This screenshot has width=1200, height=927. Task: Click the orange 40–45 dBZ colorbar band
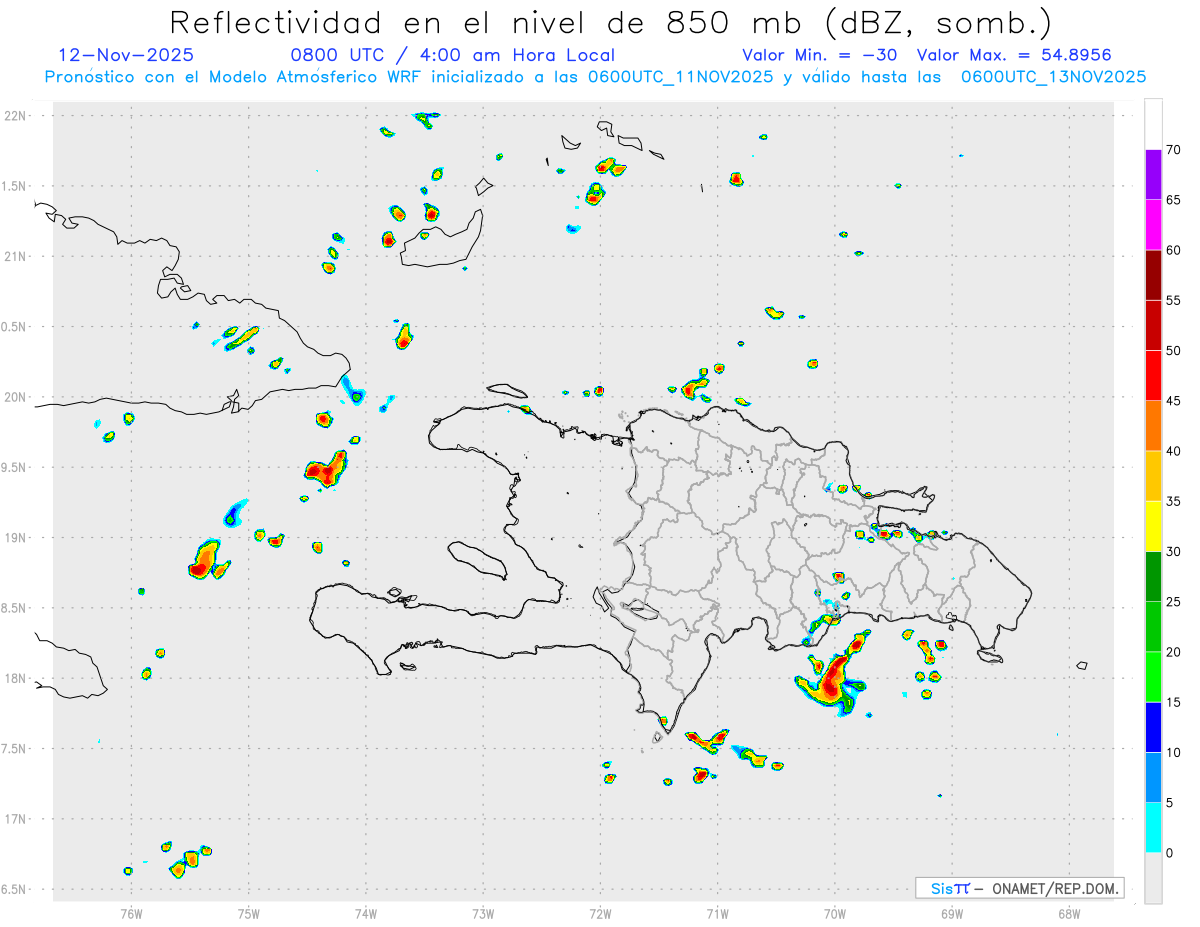coord(1153,426)
